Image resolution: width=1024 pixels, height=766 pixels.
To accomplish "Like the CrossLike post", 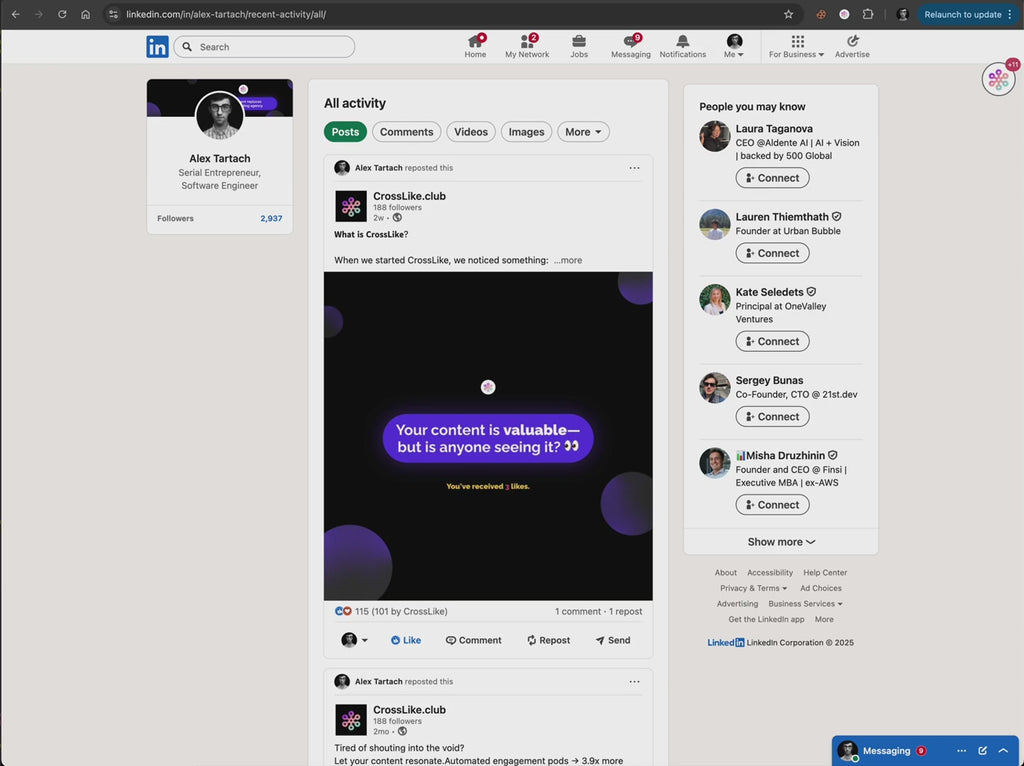I will (x=406, y=640).
